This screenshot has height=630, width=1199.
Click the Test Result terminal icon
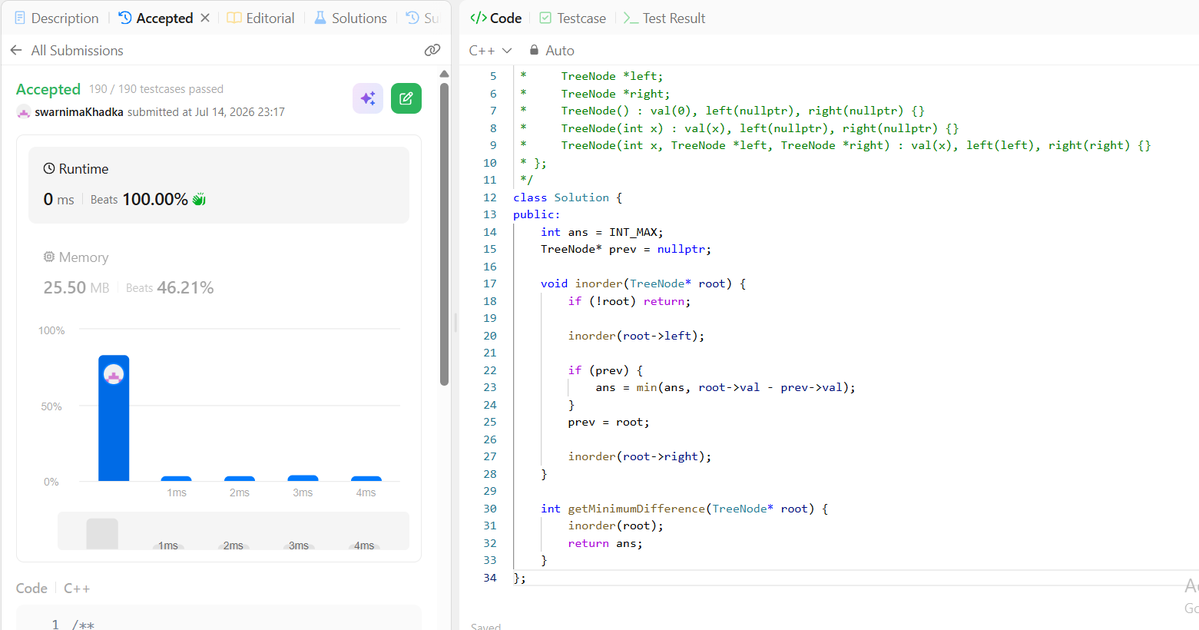(631, 18)
